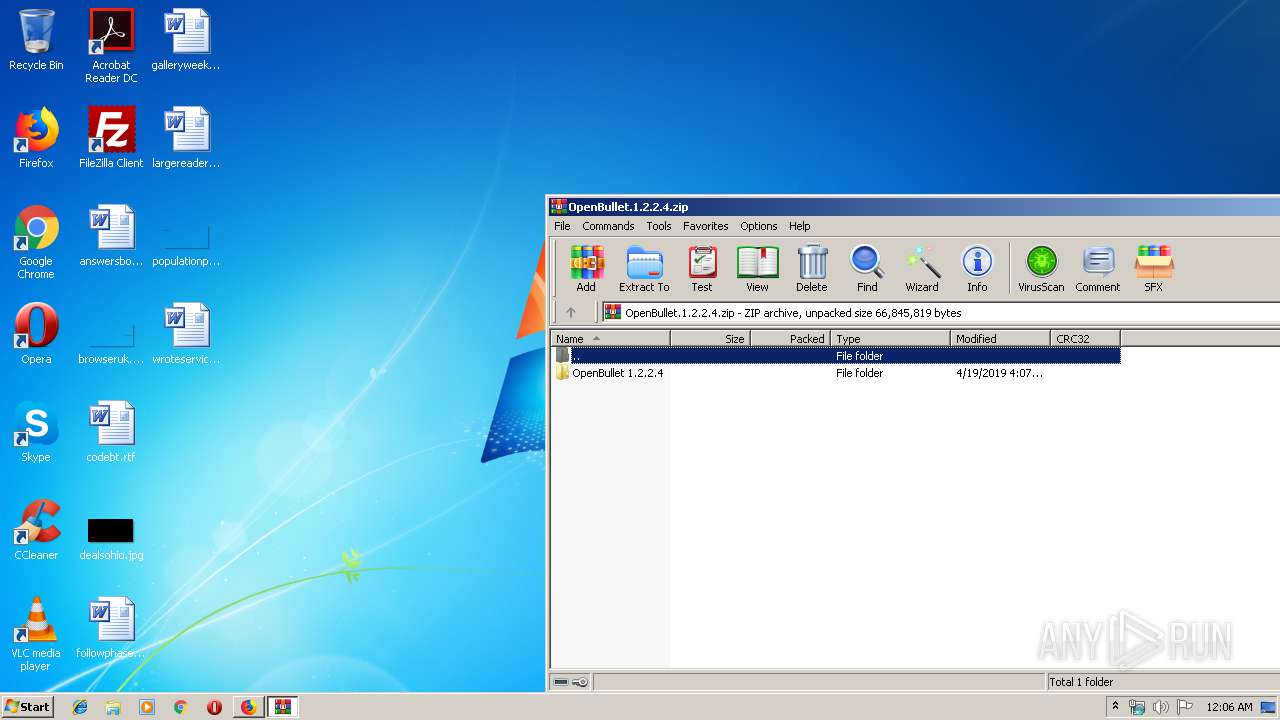The image size is (1280, 720).
Task: Show hidden system tray icons
Action: point(1115,707)
